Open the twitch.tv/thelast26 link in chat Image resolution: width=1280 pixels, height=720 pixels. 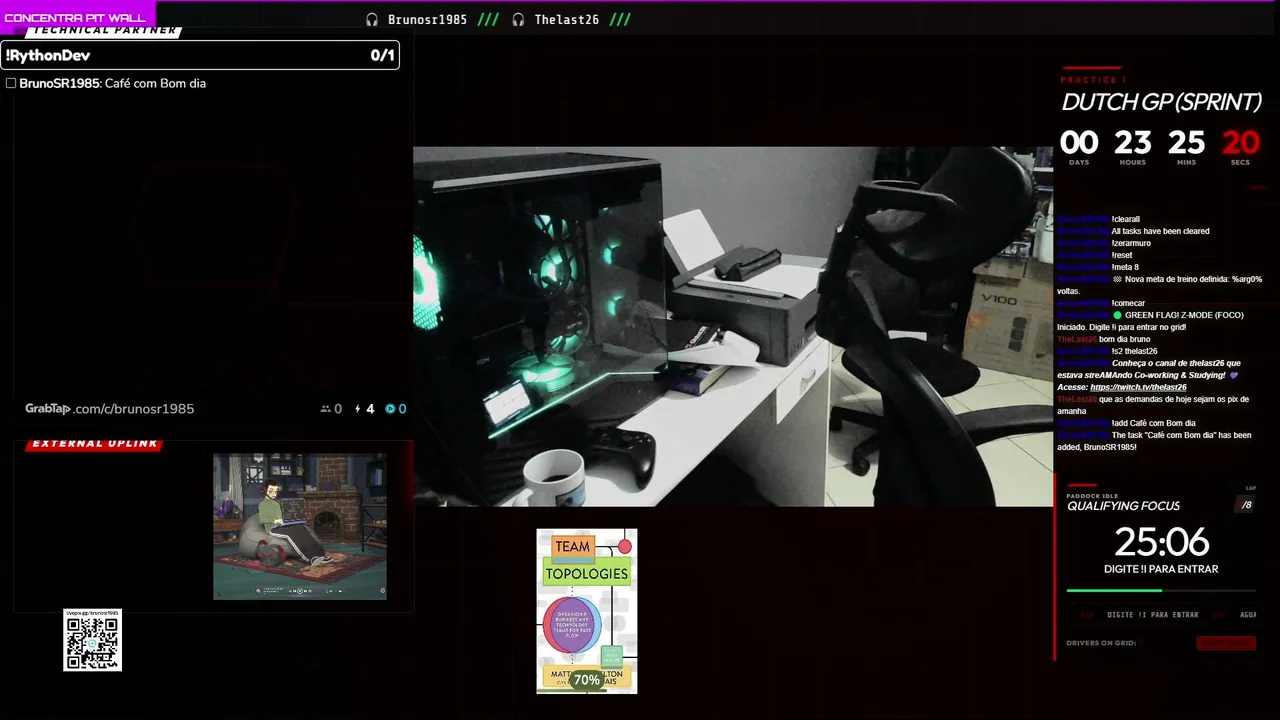[x=1138, y=387]
